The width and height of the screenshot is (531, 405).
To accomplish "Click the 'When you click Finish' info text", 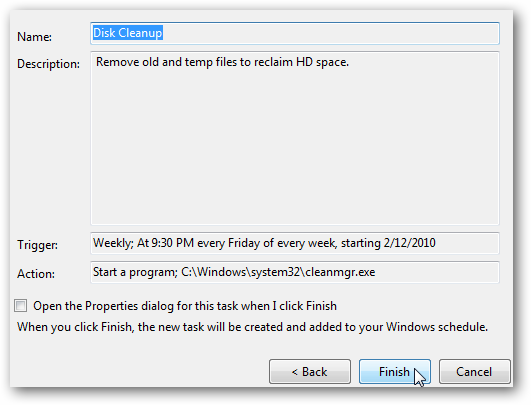I will 252,327.
